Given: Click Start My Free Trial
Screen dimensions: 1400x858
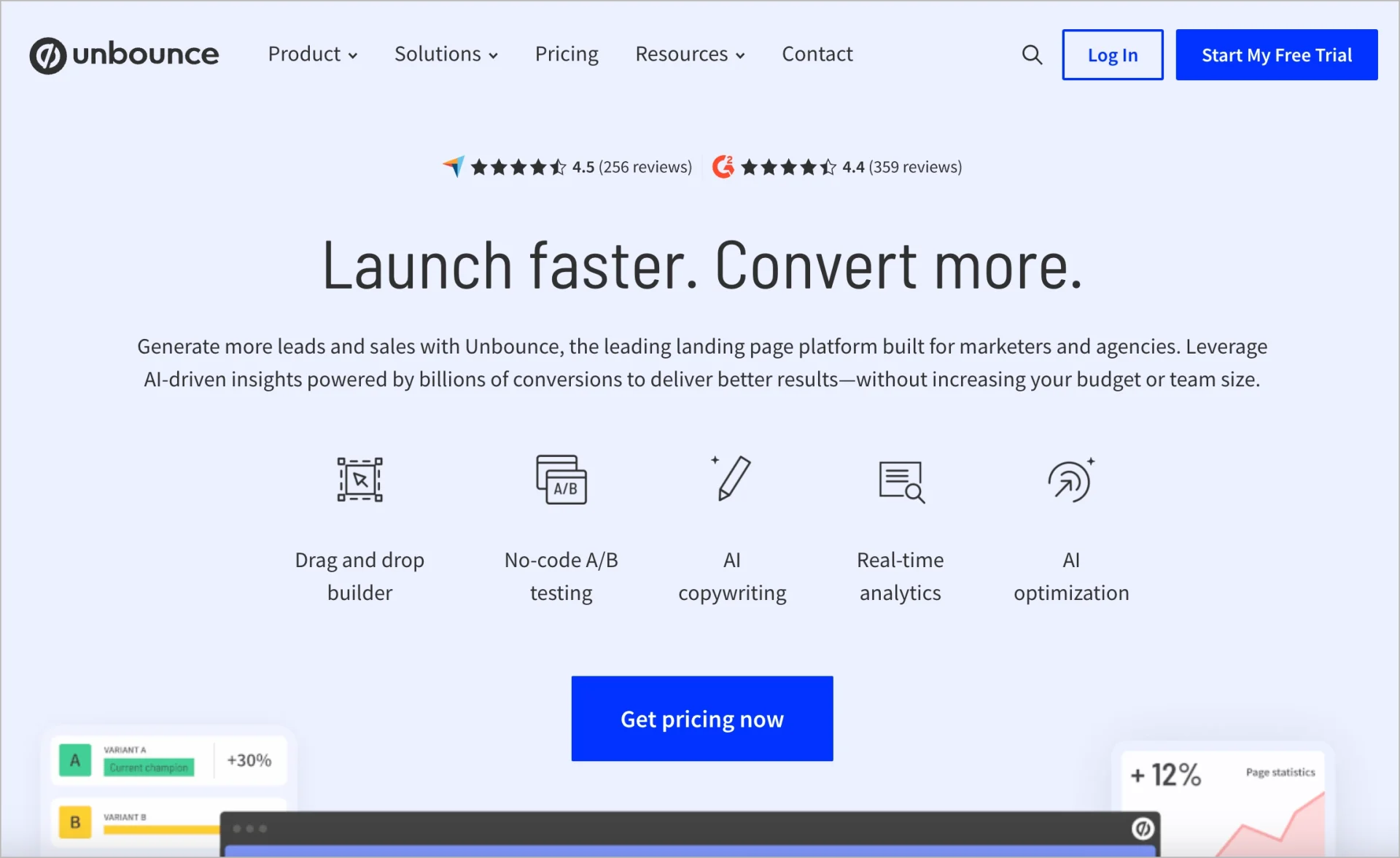Looking at the screenshot, I should pos(1276,54).
